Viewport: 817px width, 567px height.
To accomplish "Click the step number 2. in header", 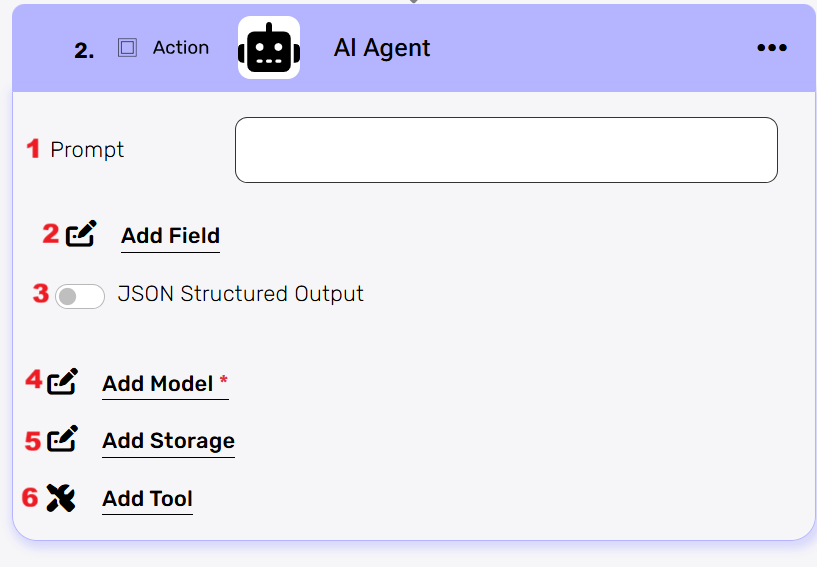I will (84, 51).
